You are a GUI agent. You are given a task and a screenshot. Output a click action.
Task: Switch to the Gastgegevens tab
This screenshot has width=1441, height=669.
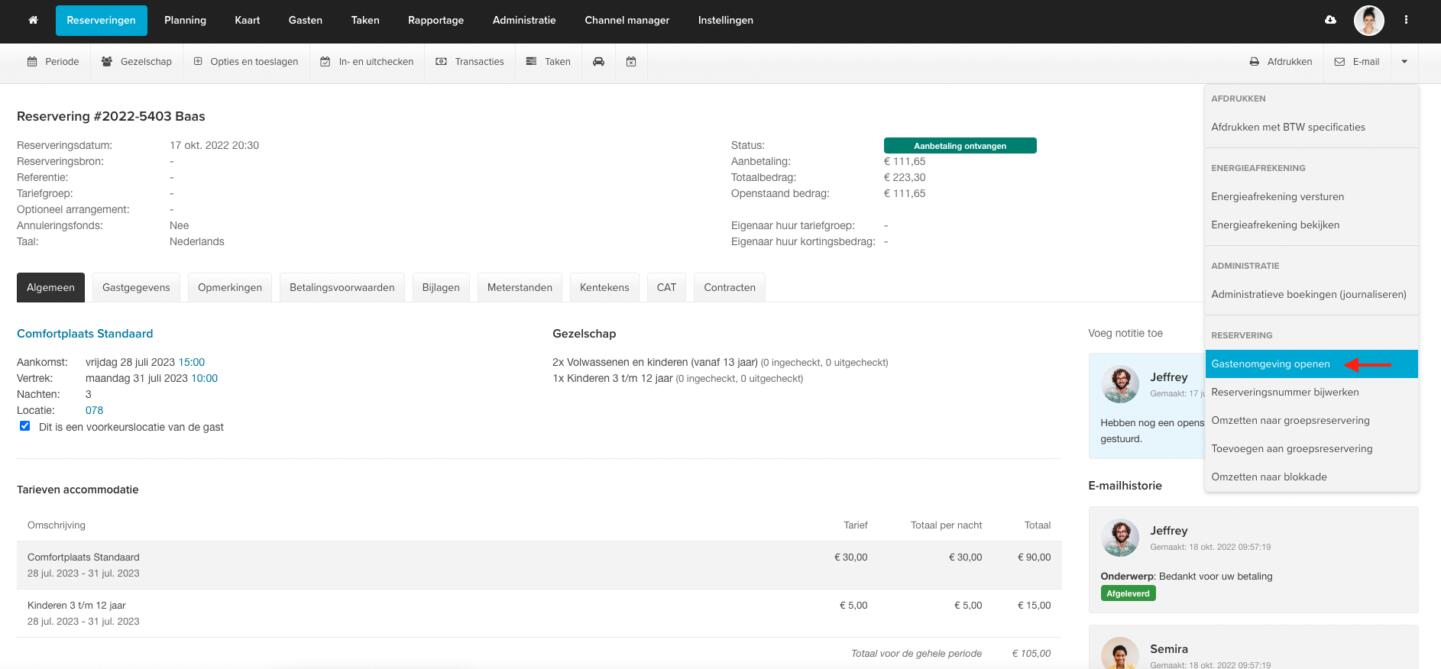click(x=136, y=288)
